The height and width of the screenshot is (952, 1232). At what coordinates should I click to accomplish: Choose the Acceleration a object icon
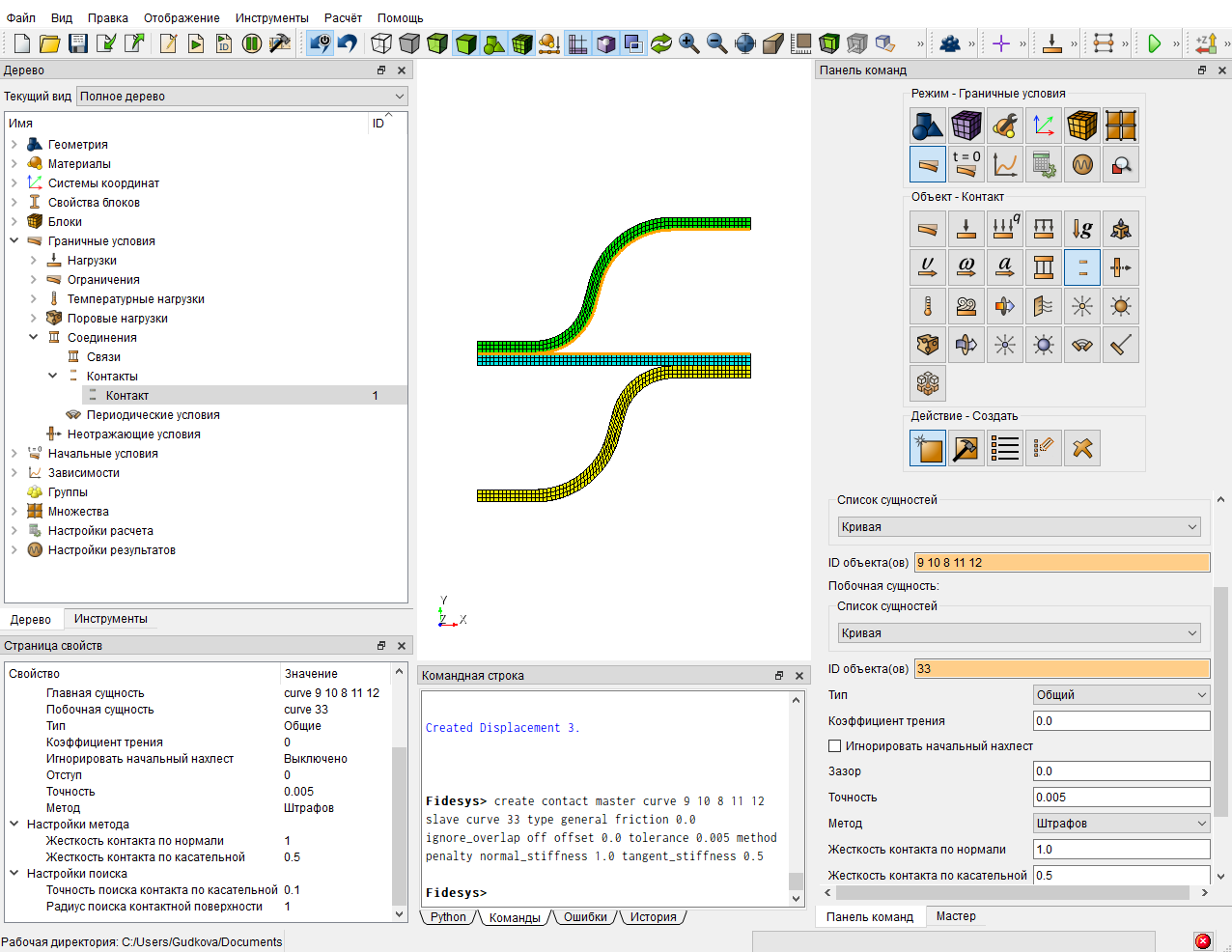coord(1005,267)
